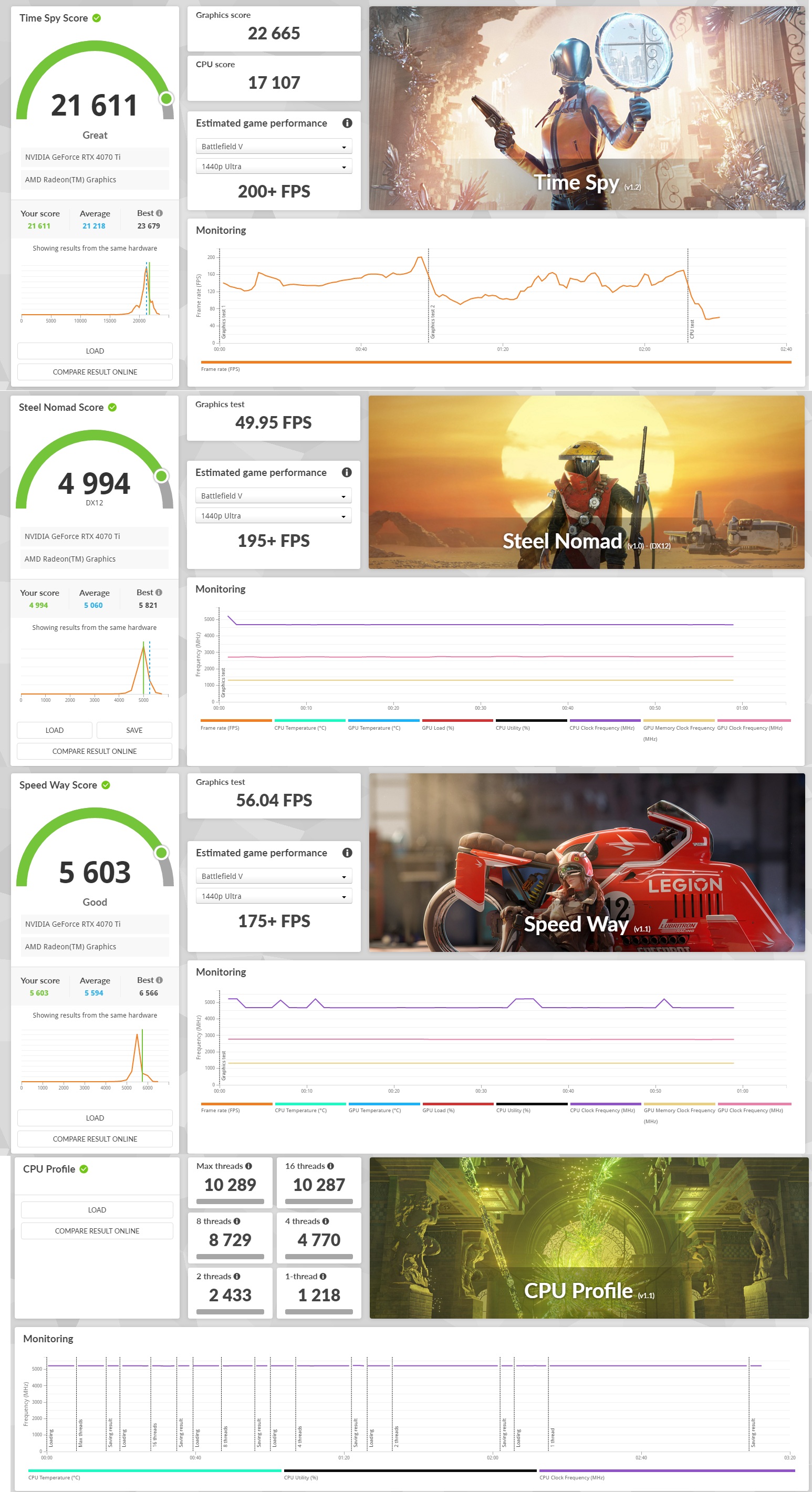Click the Steel Nomad graphics test 49.95 FPS
Screen dimensions: 812x1492
tap(273, 423)
